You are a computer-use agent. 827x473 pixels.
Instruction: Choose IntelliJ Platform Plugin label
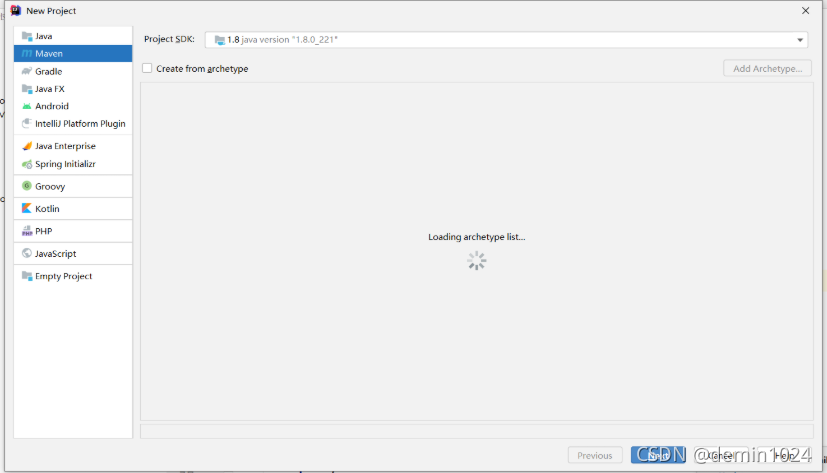click(80, 123)
